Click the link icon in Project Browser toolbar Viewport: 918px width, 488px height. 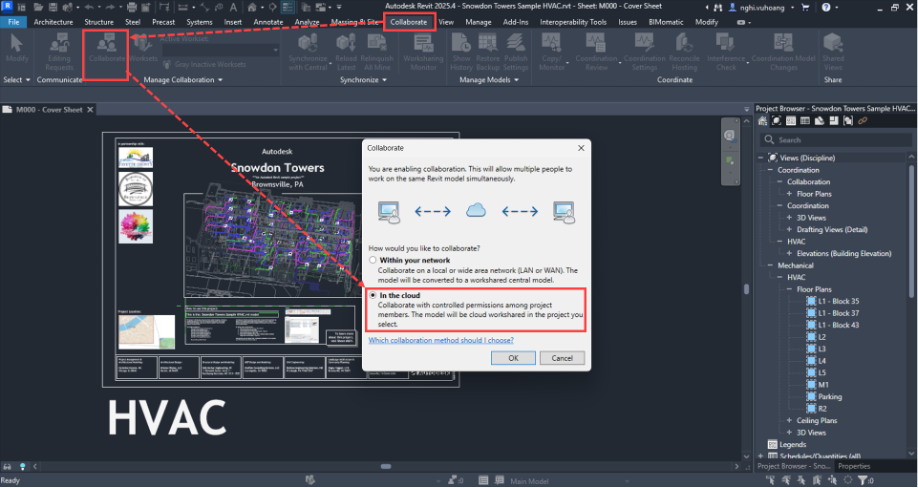click(x=862, y=121)
